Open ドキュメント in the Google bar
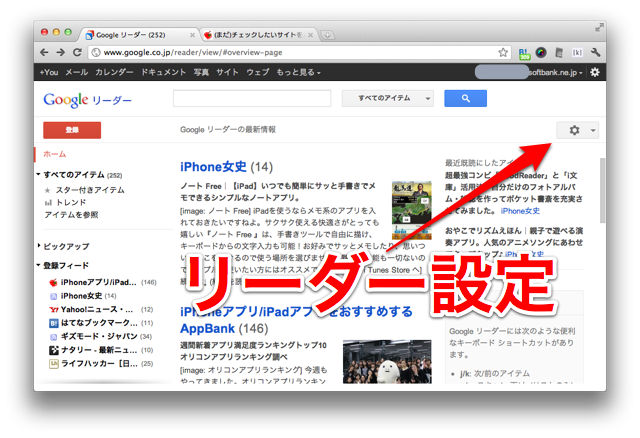 click(163, 72)
